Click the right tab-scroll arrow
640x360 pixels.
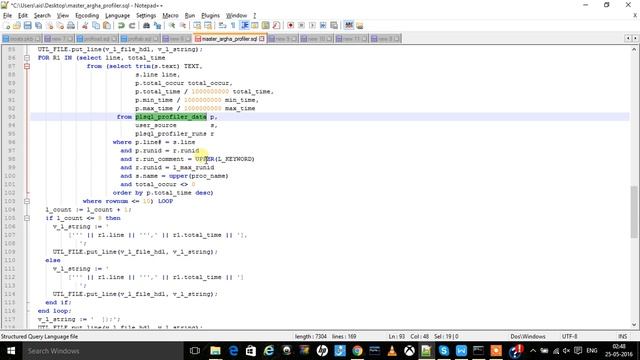tap(635, 38)
